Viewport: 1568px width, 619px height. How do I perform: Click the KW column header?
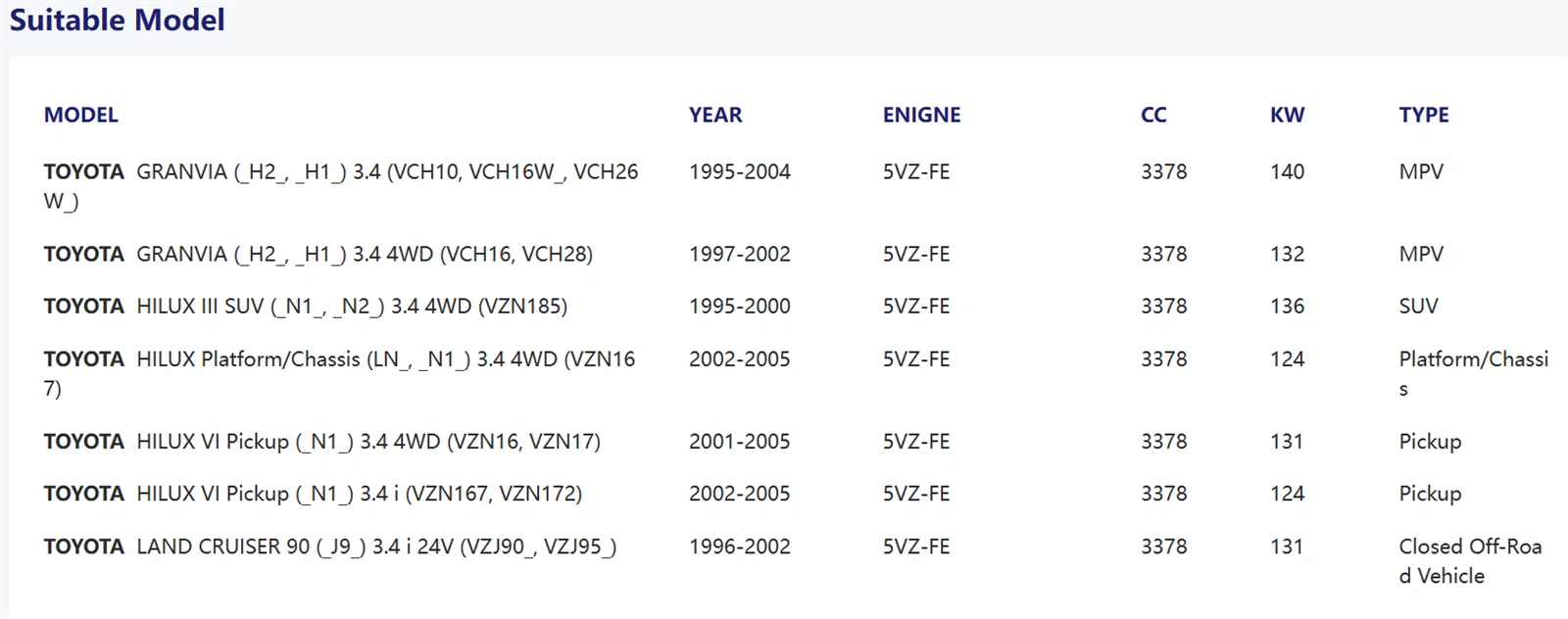1287,115
